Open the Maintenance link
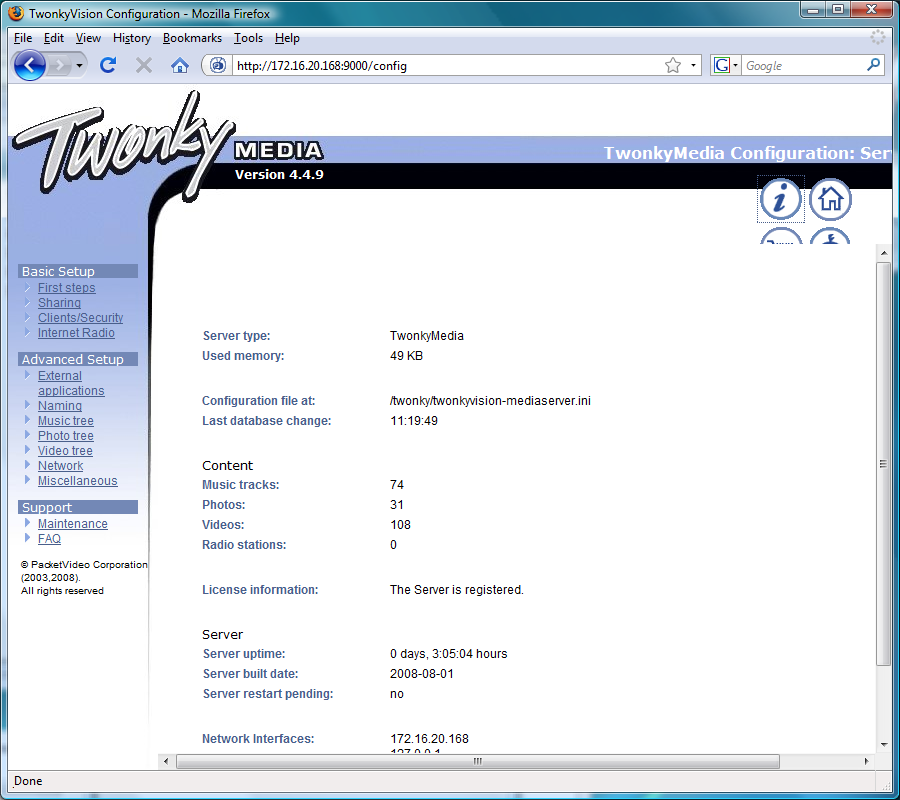Viewport: 900px width, 800px height. (72, 523)
